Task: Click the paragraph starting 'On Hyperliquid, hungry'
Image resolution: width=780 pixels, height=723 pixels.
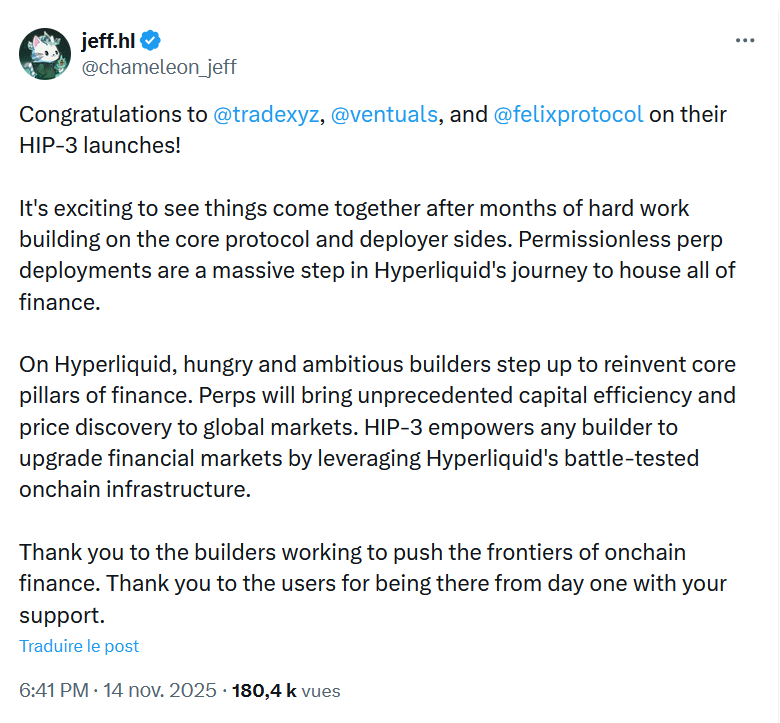Action: (377, 427)
